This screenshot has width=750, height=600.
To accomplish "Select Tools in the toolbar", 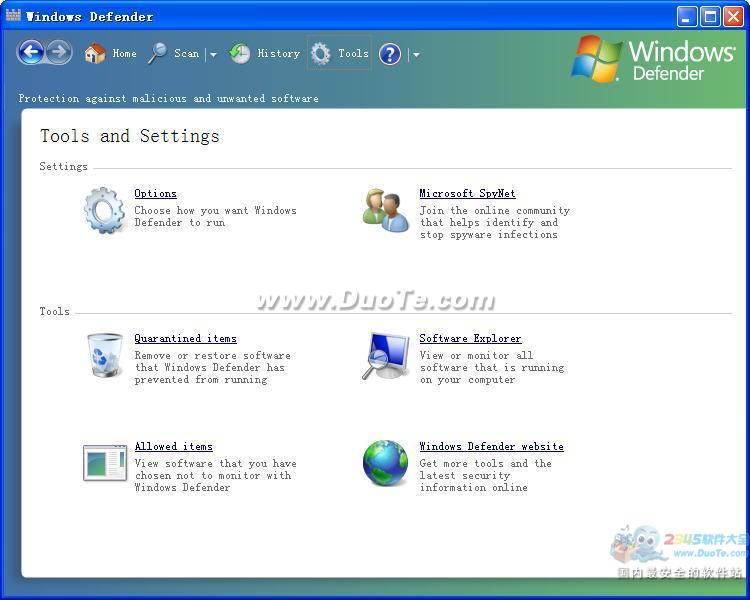I will click(340, 54).
